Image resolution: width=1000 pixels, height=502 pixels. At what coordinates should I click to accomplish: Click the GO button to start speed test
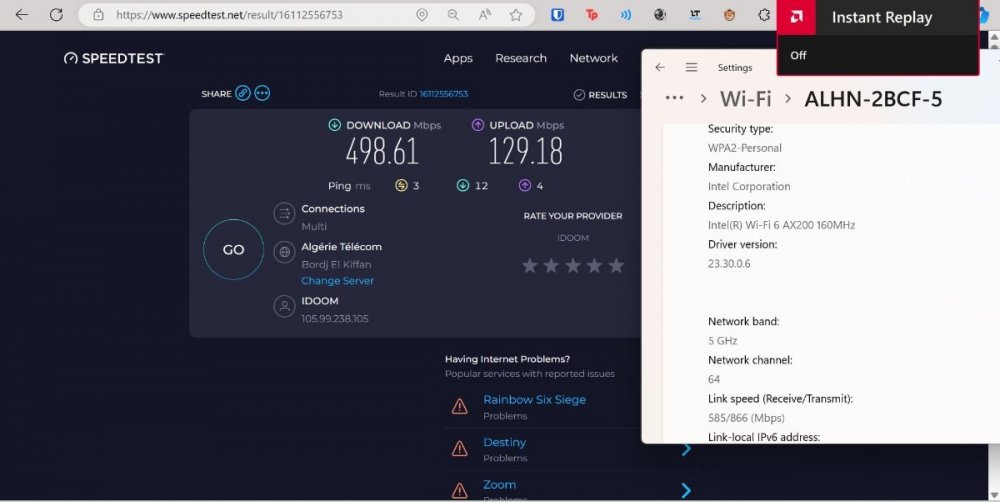click(x=233, y=250)
